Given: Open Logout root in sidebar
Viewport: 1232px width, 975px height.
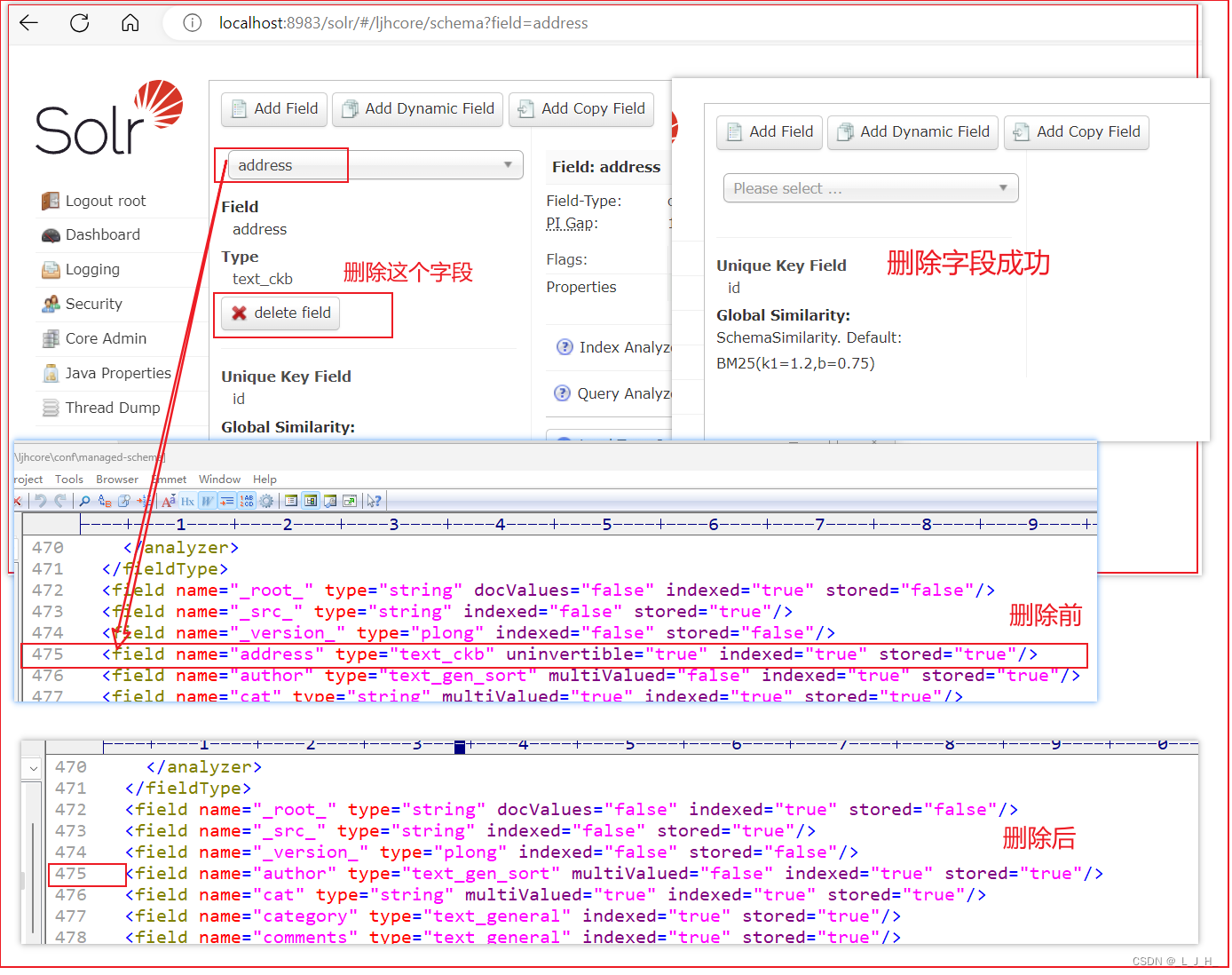Looking at the screenshot, I should click(106, 201).
